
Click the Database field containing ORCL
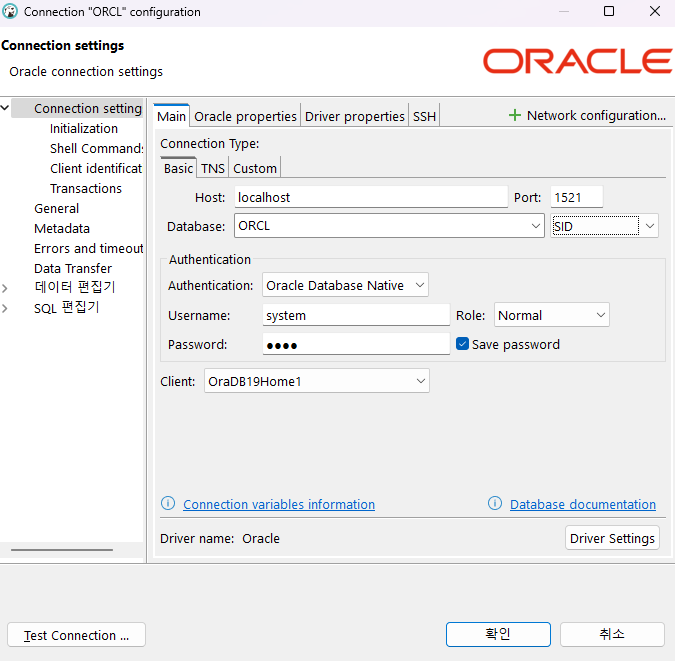point(389,226)
